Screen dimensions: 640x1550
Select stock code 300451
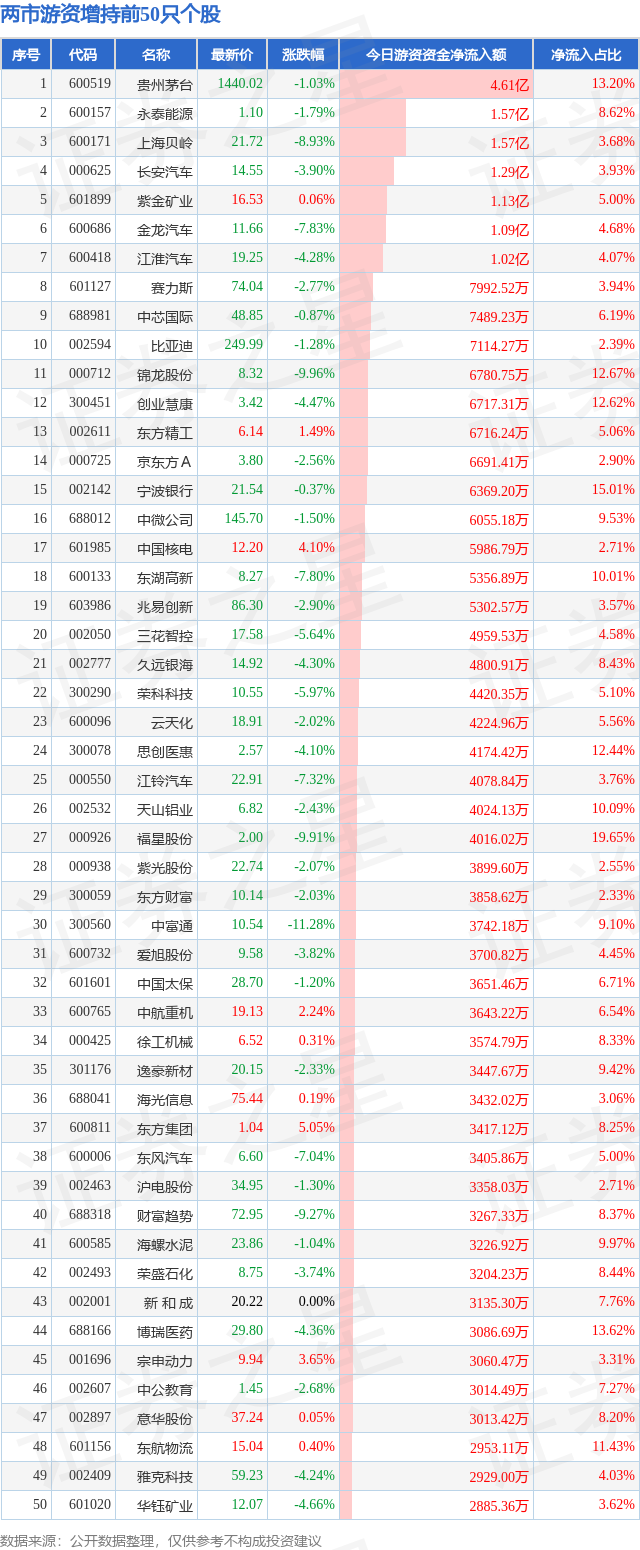coord(90,403)
